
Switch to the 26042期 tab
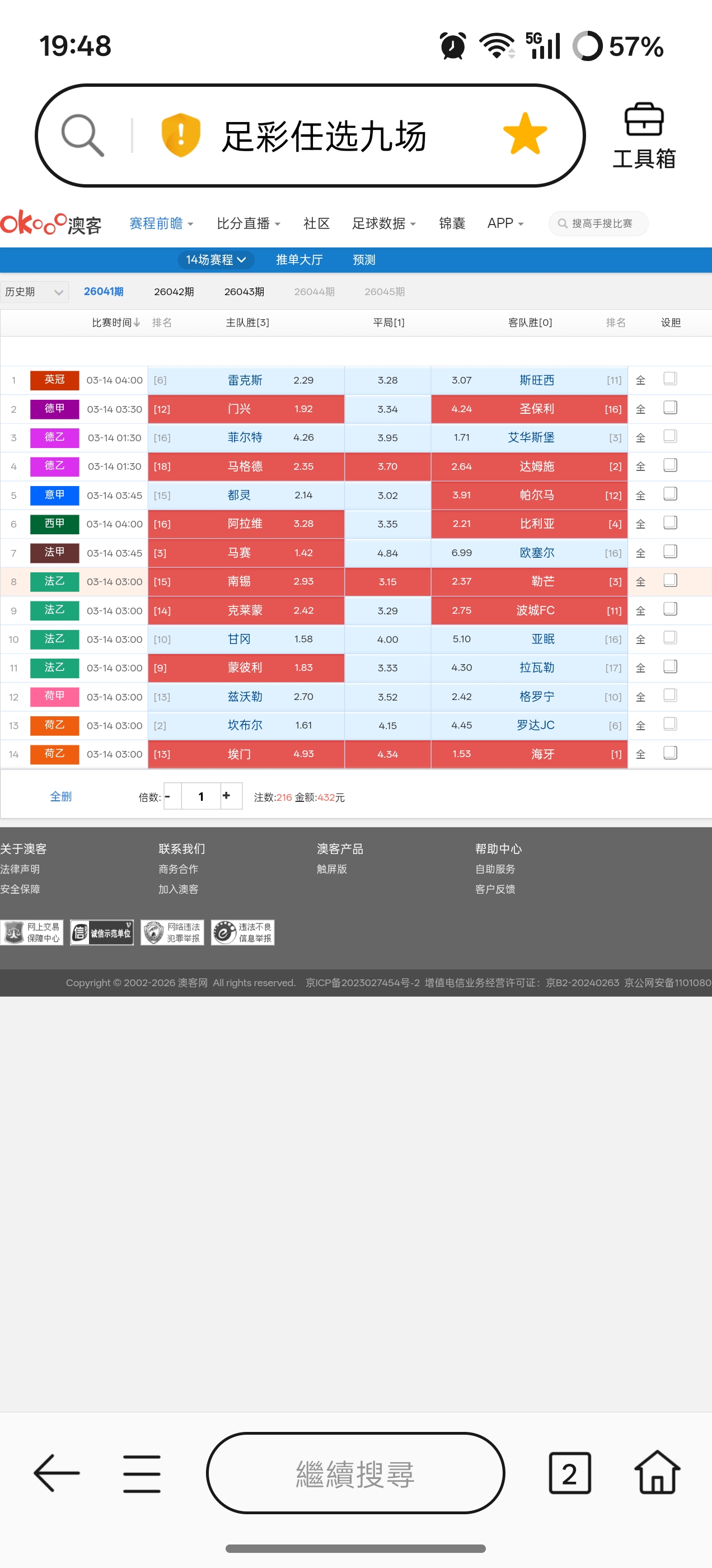click(x=174, y=292)
